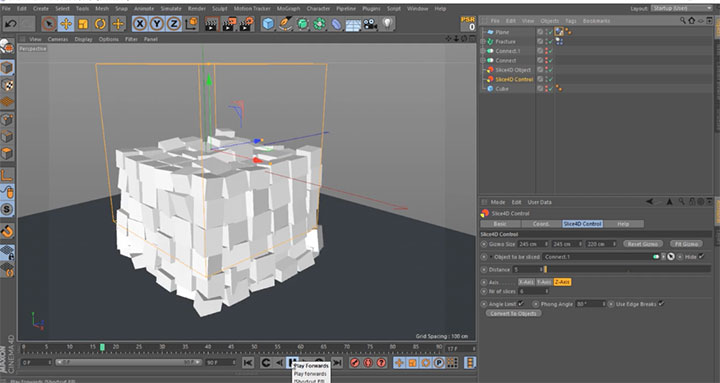720x383 pixels.
Task: Open the Mesh menu
Action: coord(102,9)
